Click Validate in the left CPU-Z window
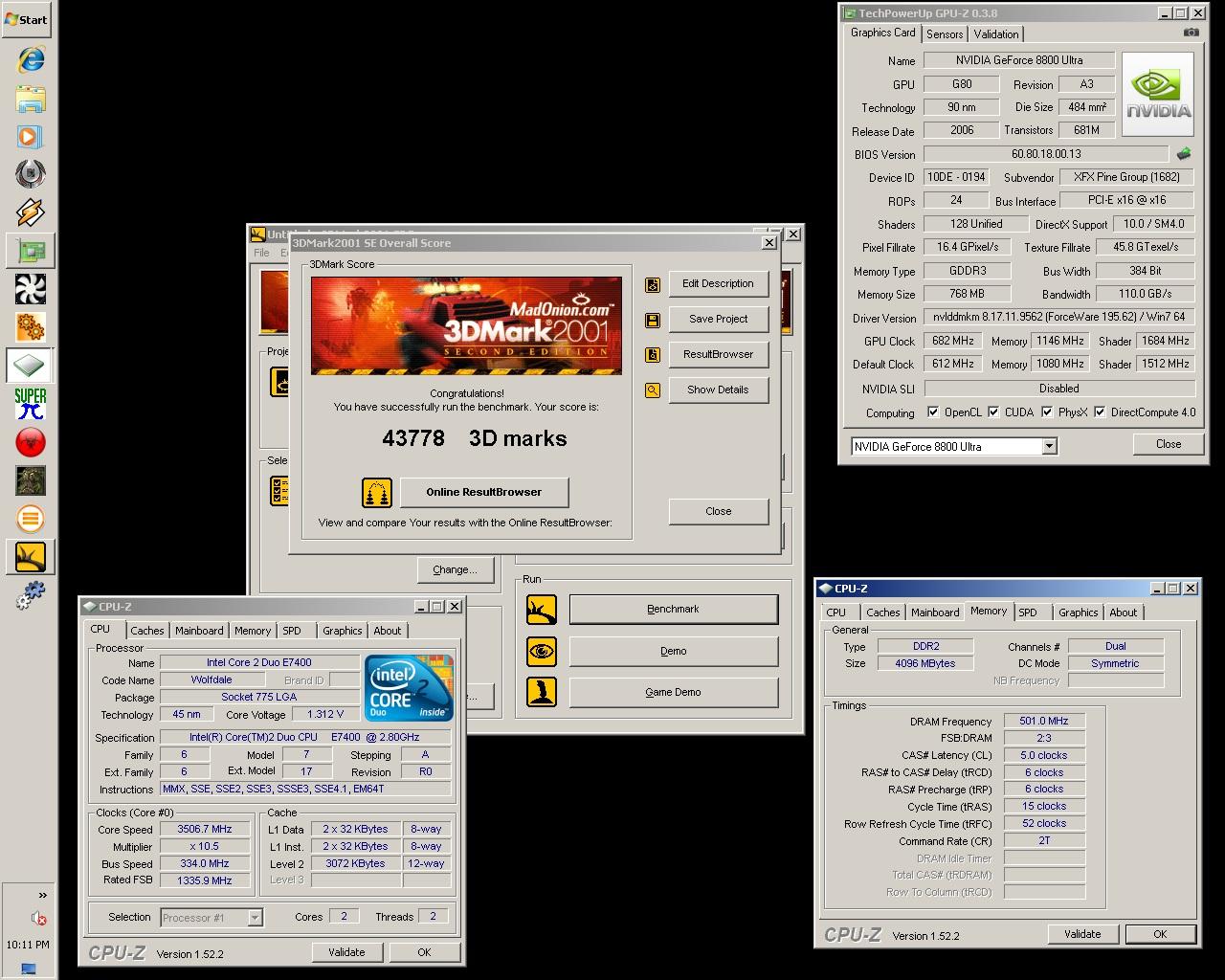This screenshot has height=980, width=1225. [346, 952]
